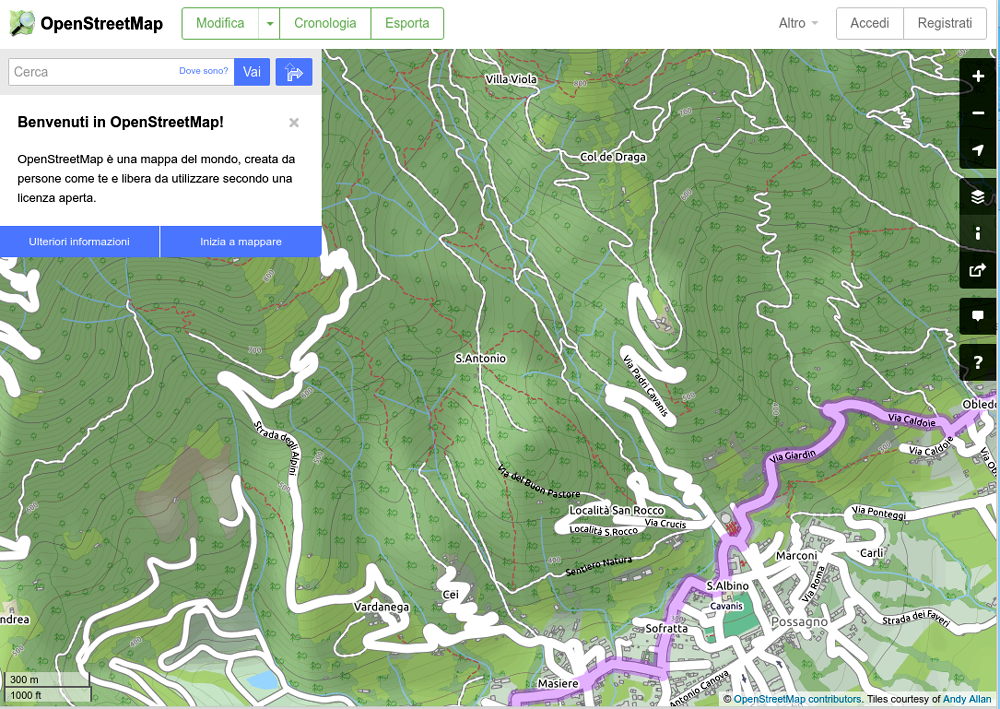Click the Registrati button
Viewport: 1000px width, 709px height.
coord(945,24)
